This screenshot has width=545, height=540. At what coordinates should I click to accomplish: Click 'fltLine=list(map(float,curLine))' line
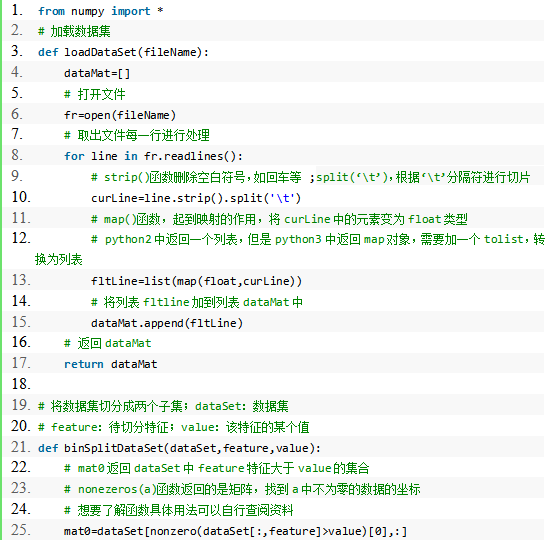pyautogui.click(x=196, y=281)
